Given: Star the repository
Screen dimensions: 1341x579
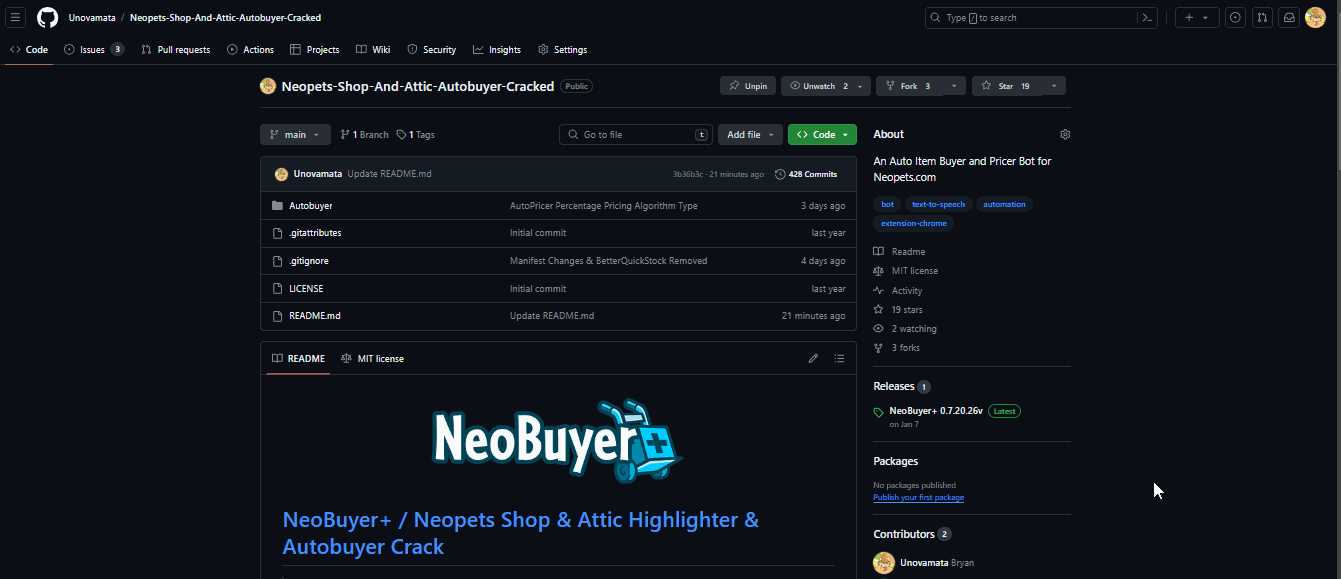Looking at the screenshot, I should point(1007,86).
